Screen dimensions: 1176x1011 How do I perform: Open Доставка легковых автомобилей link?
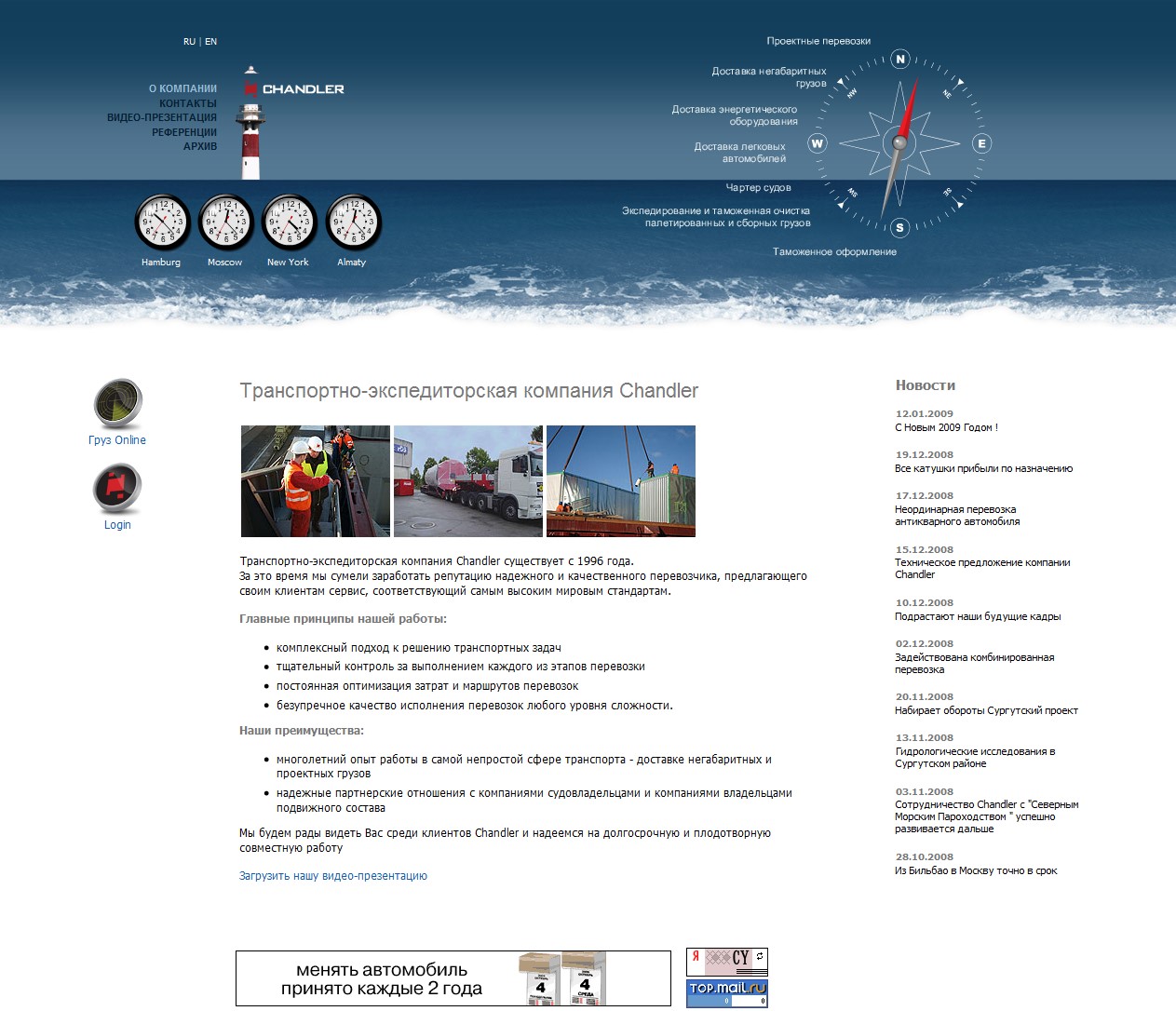(x=739, y=153)
